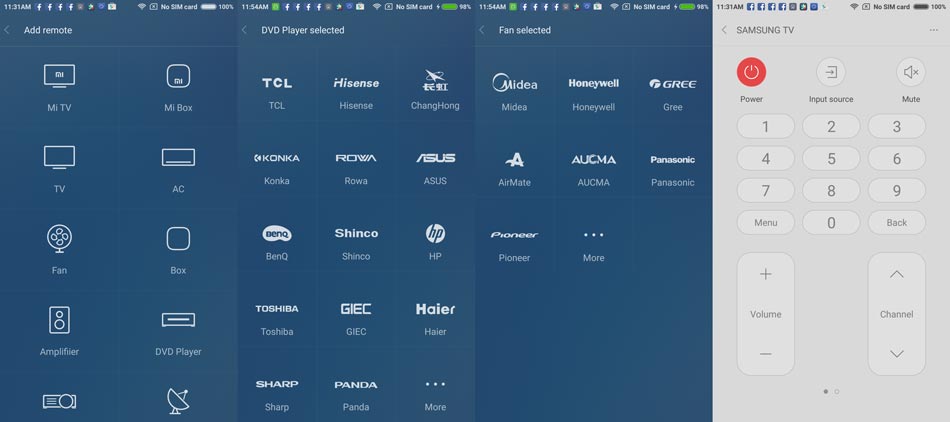This screenshot has width=950, height=422.
Task: Tap number 2 on remote keypad
Action: [831, 127]
